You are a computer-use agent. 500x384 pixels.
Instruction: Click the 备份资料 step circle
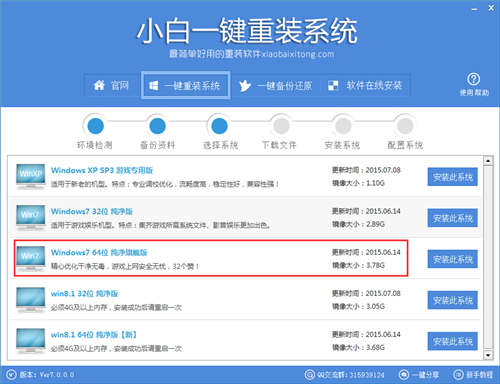tap(157, 126)
